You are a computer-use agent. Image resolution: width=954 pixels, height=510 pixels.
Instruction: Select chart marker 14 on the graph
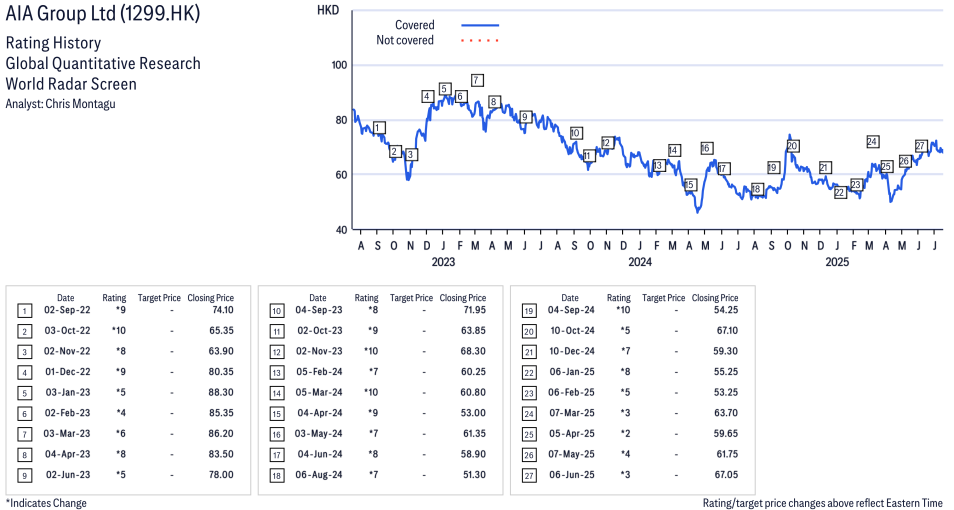click(674, 150)
